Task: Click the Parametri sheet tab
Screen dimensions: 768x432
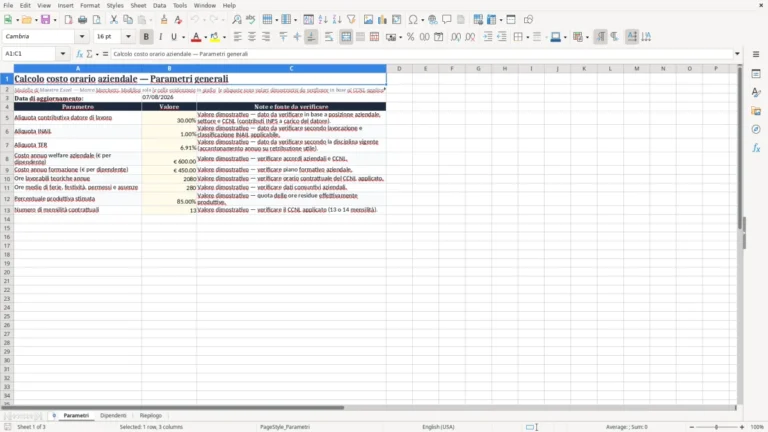Action: point(76,415)
